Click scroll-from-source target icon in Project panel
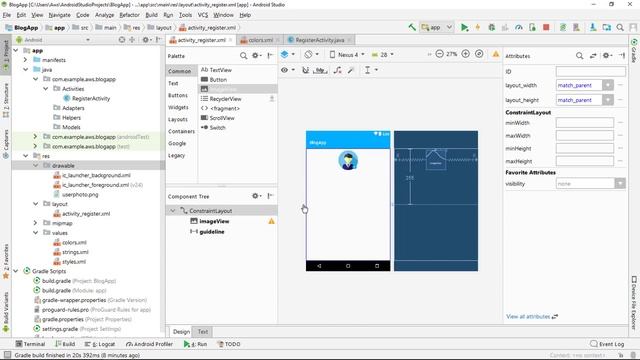640x360 pixels. point(122,40)
